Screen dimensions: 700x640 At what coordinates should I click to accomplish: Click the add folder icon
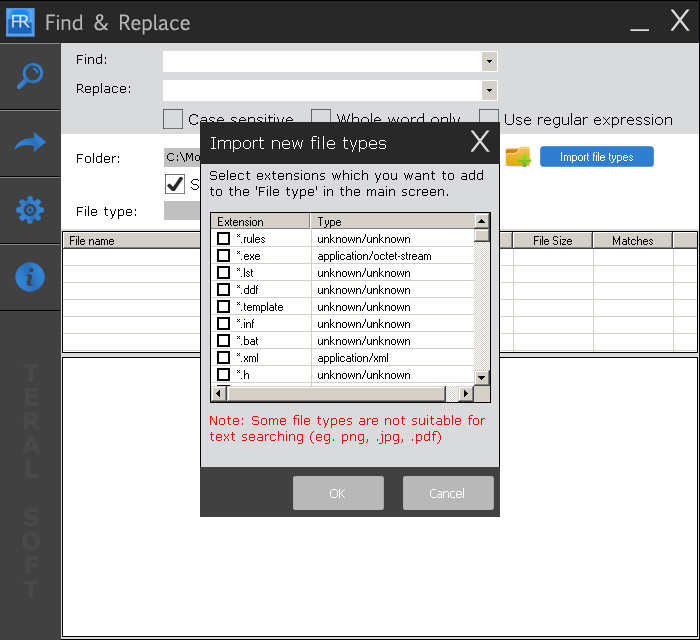518,157
